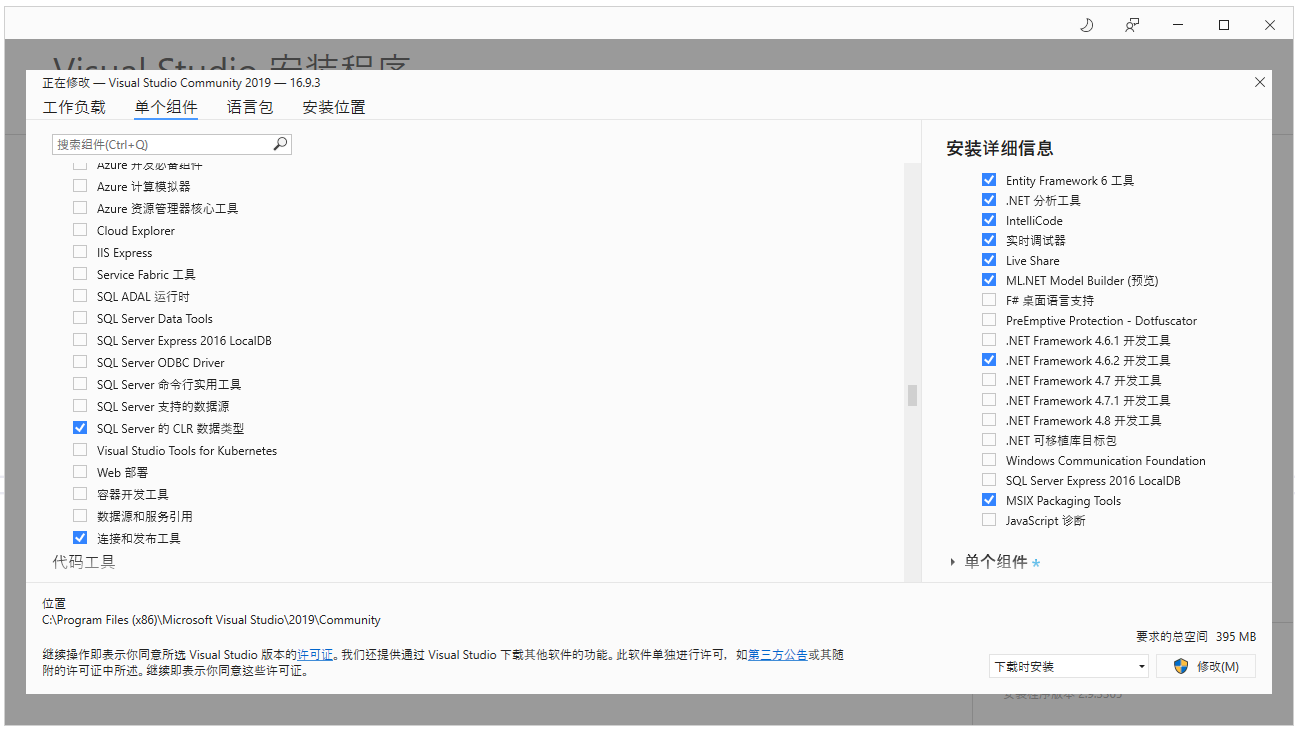Check SQL ADAL 运行时 checkbox

(80, 296)
